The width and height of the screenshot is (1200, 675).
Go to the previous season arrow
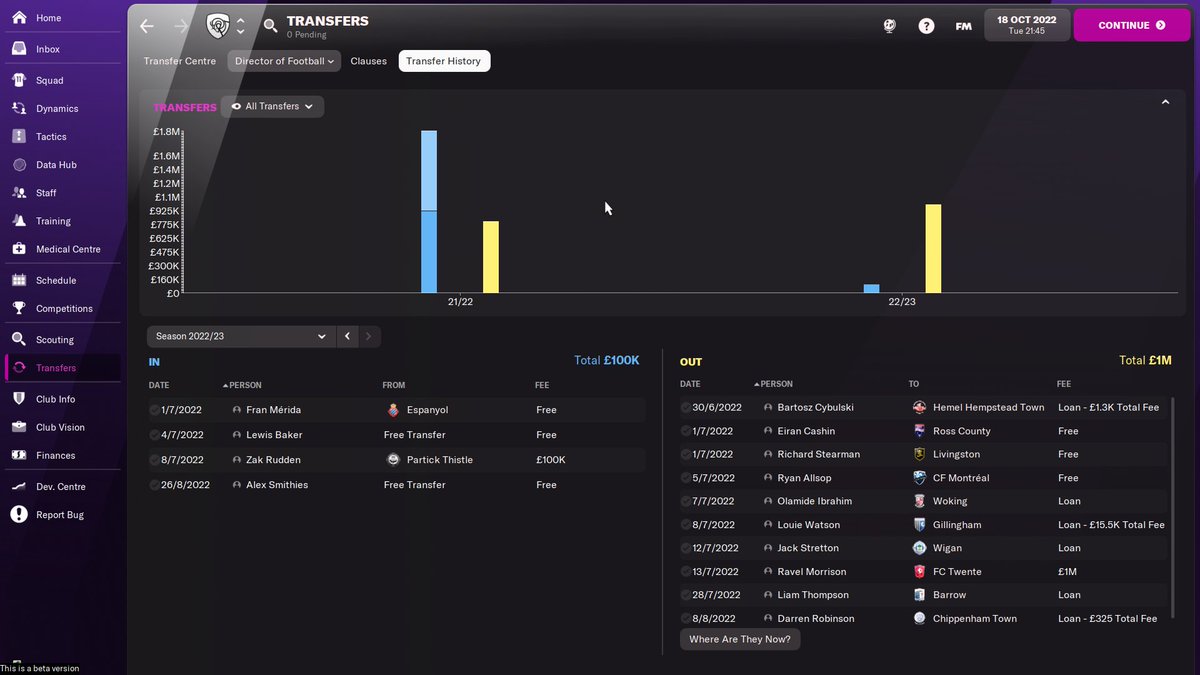pos(347,336)
